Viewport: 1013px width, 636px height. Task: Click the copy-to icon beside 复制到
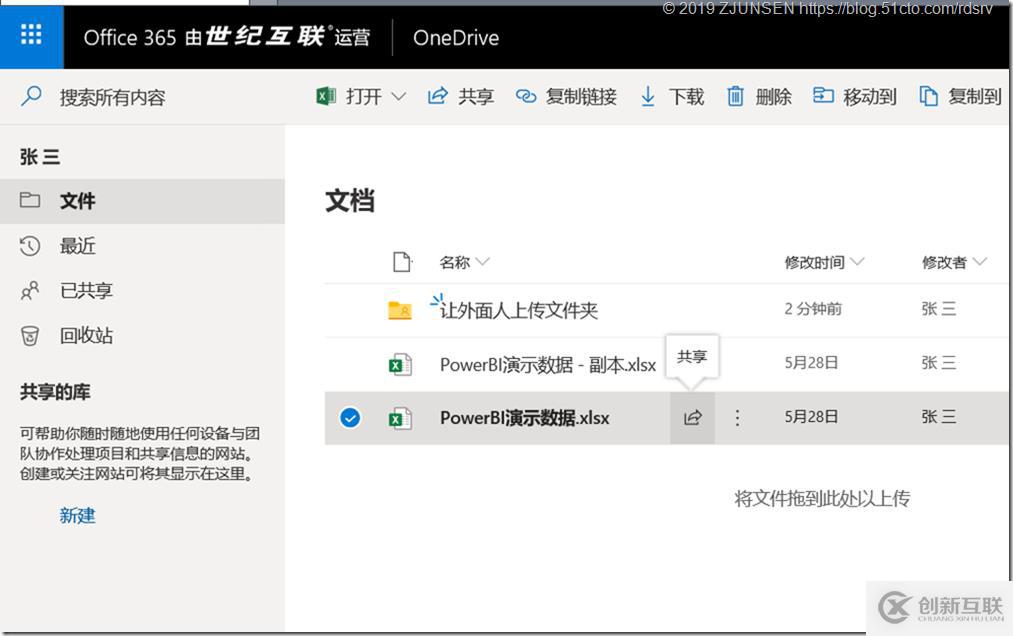point(928,96)
